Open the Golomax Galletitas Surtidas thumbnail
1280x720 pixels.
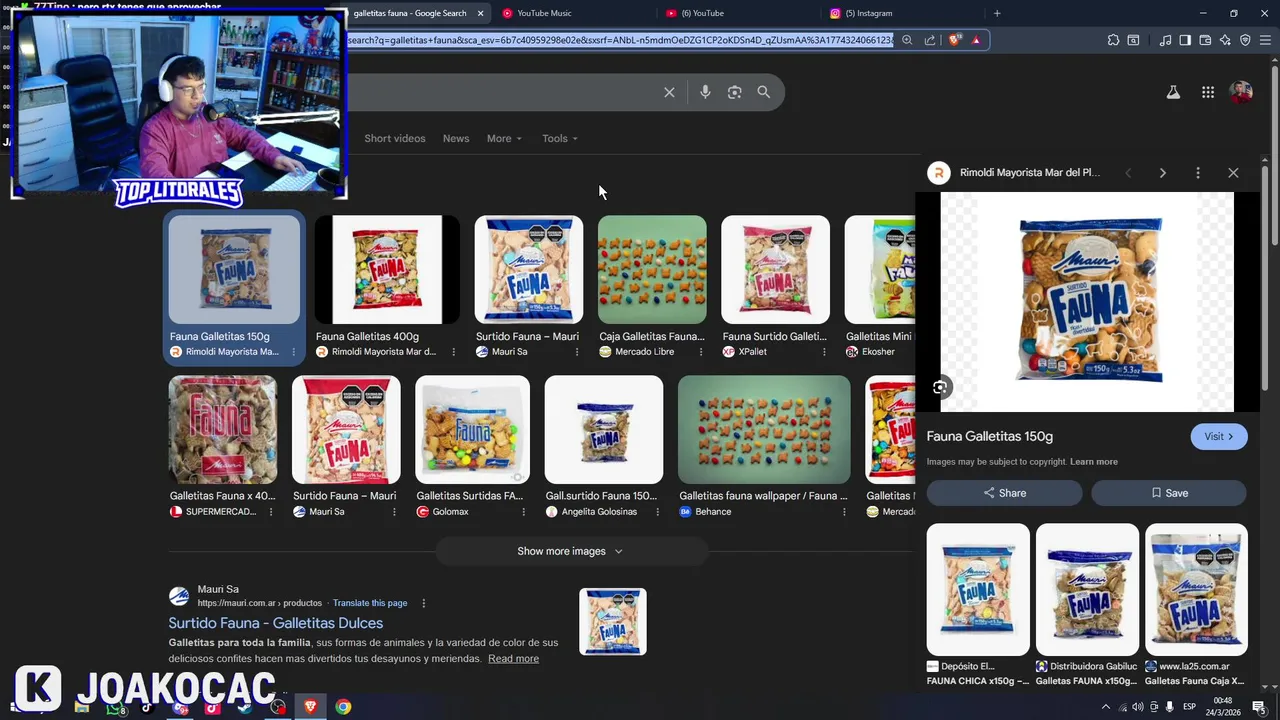[x=472, y=430]
